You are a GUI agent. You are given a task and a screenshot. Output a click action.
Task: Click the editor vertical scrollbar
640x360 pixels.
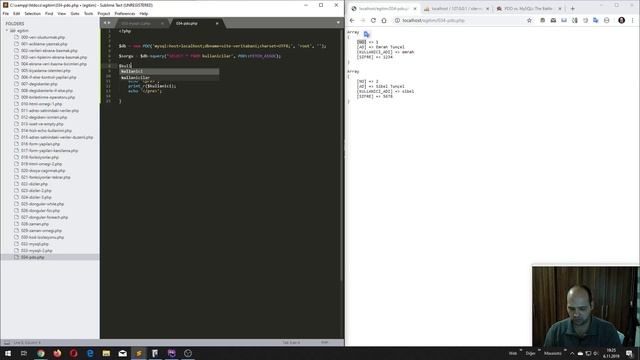pos(342,155)
